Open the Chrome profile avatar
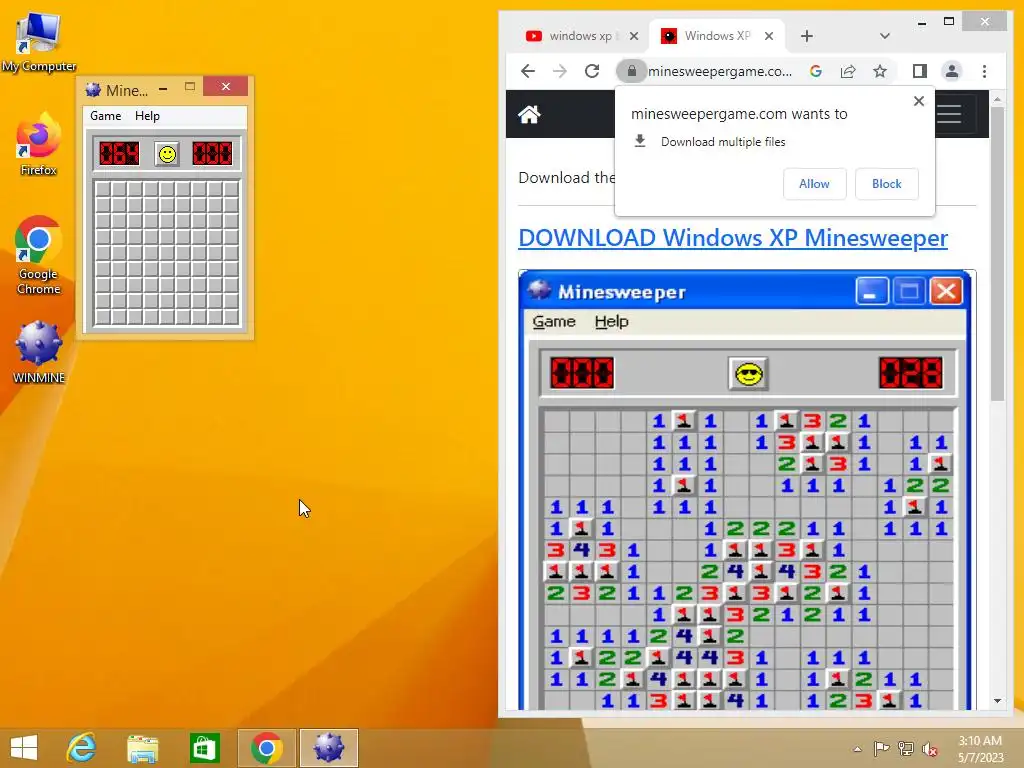Screen dimensions: 1024x768 (952, 71)
